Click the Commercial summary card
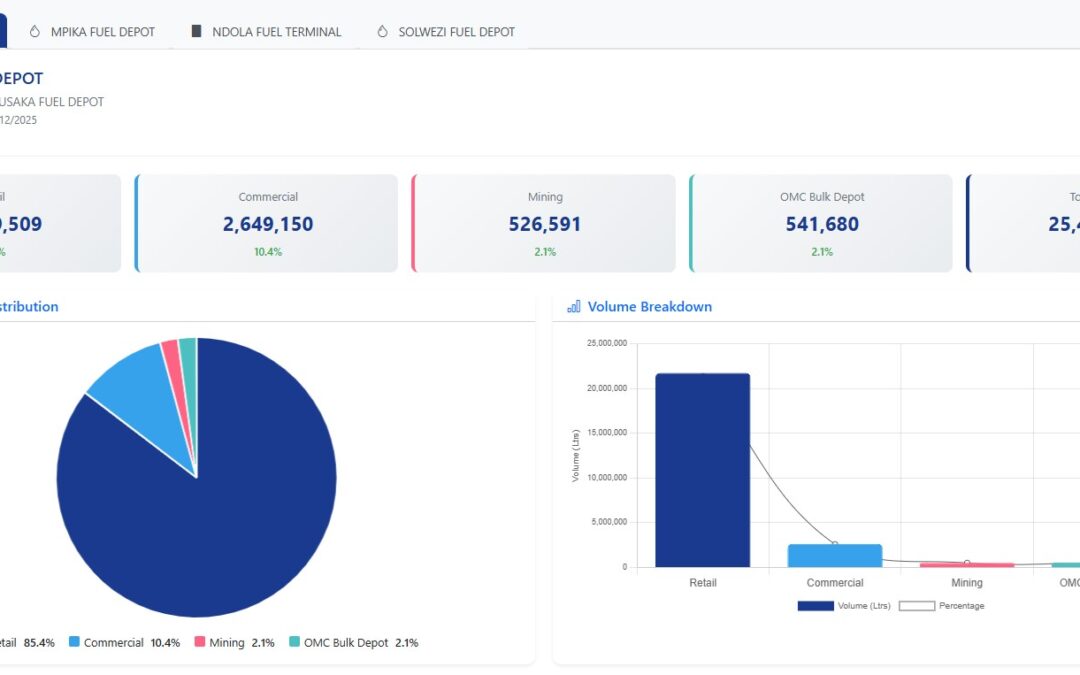 click(267, 223)
